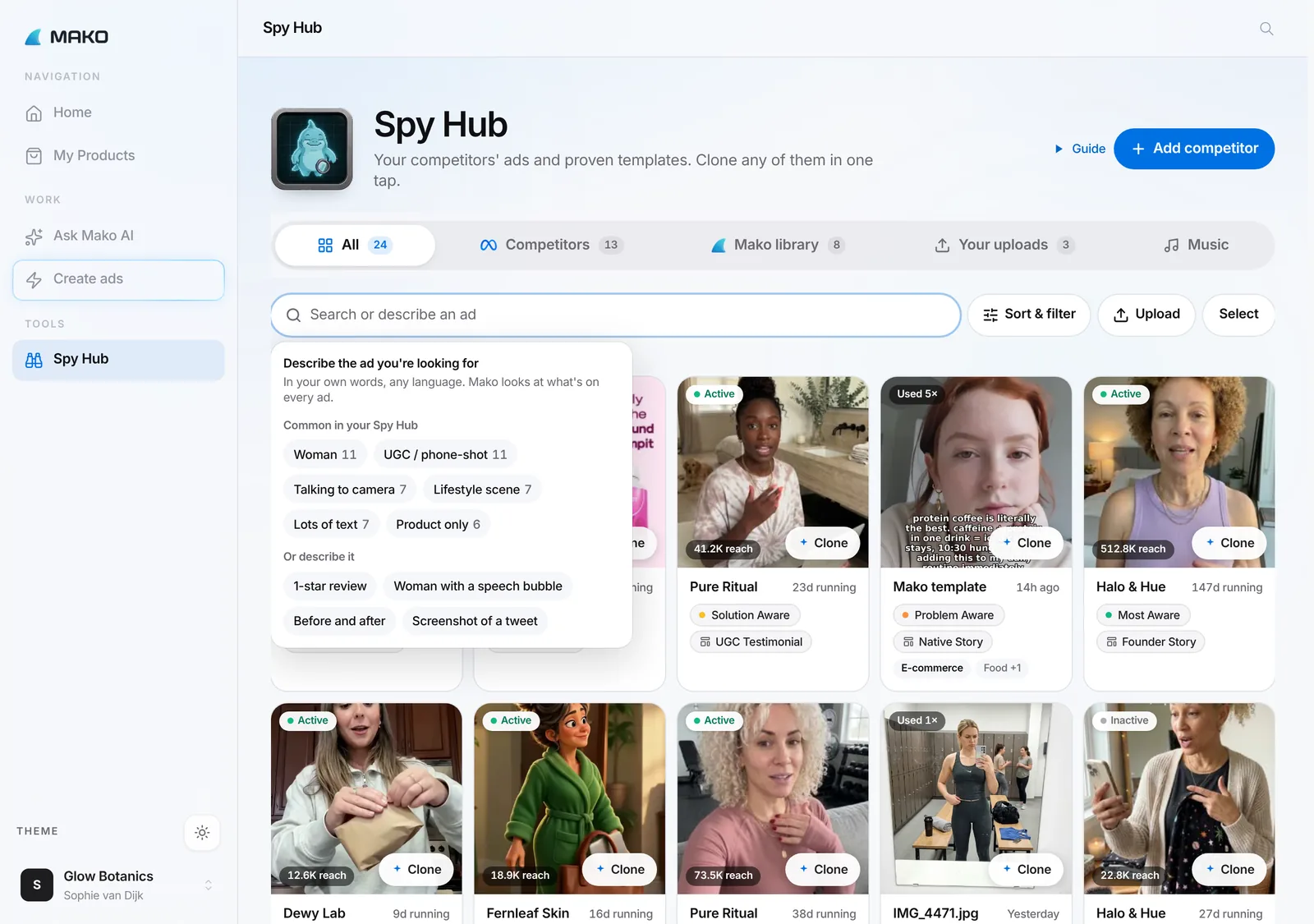Screen dimensions: 1314x924
Task: Click the Add competitor button
Action: coord(1194,149)
